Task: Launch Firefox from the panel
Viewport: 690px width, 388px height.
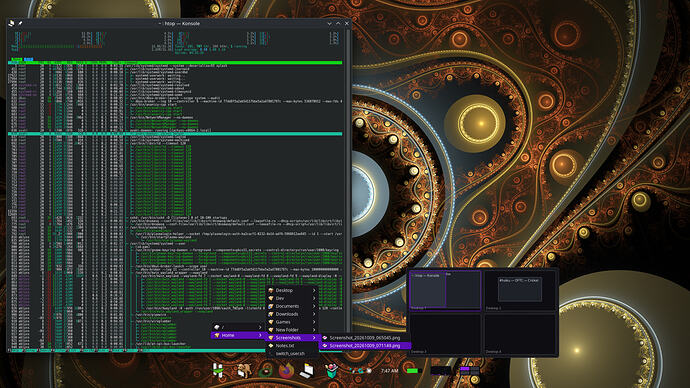Action: click(x=286, y=371)
